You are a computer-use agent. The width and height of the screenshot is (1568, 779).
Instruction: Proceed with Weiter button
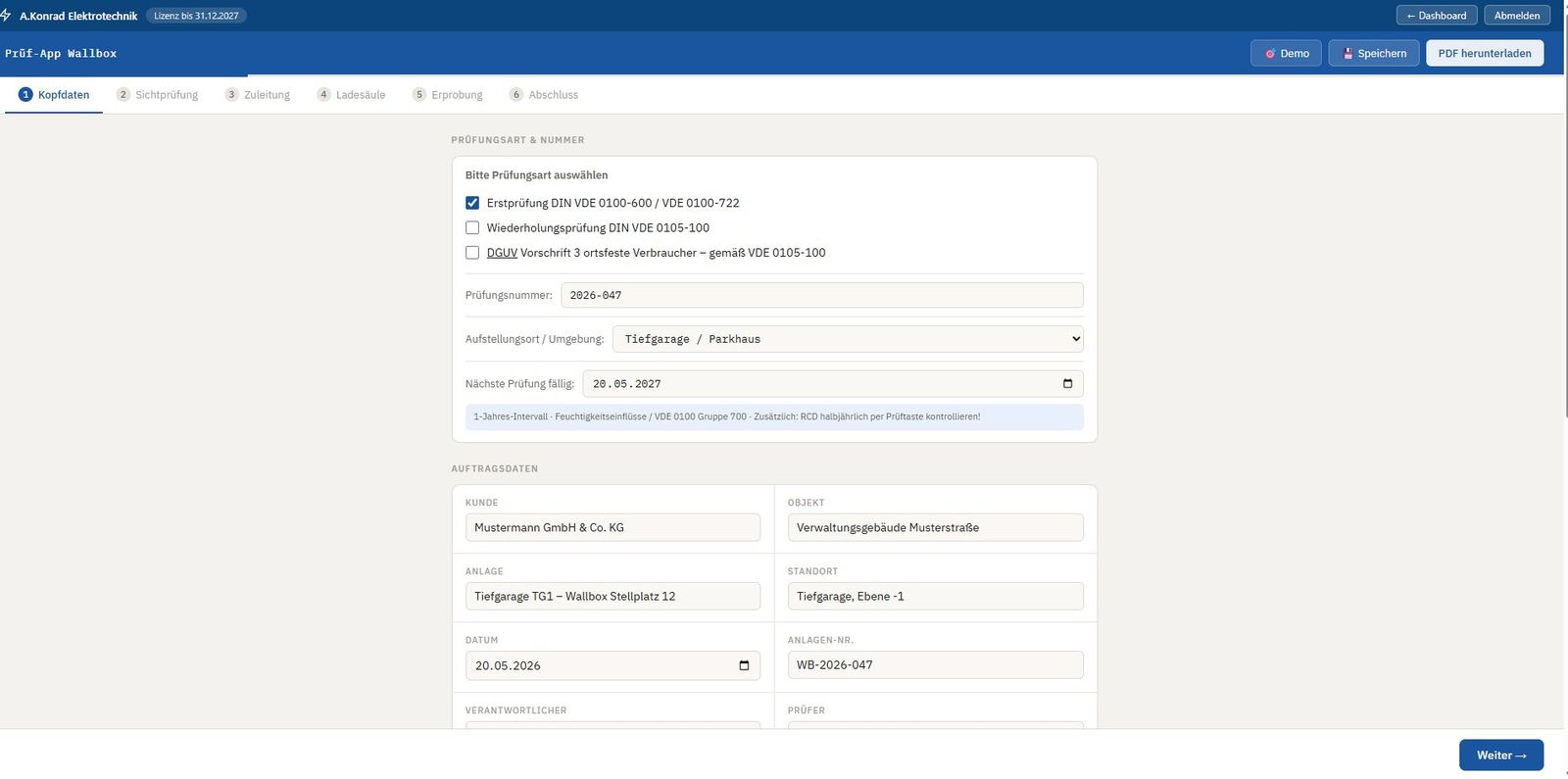click(x=1501, y=755)
